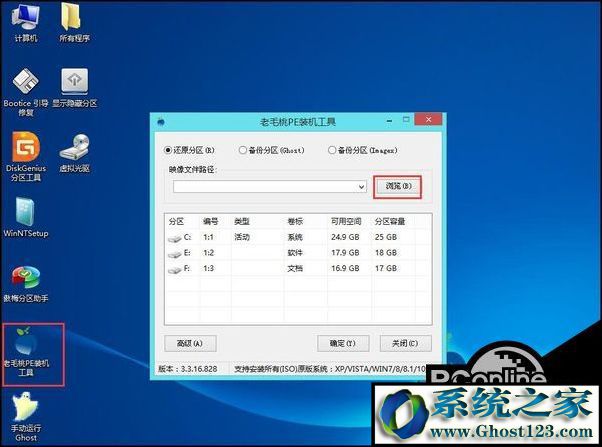Select the 备份分区 (Imagex) radio option
602x447 pixels.
pos(362,150)
